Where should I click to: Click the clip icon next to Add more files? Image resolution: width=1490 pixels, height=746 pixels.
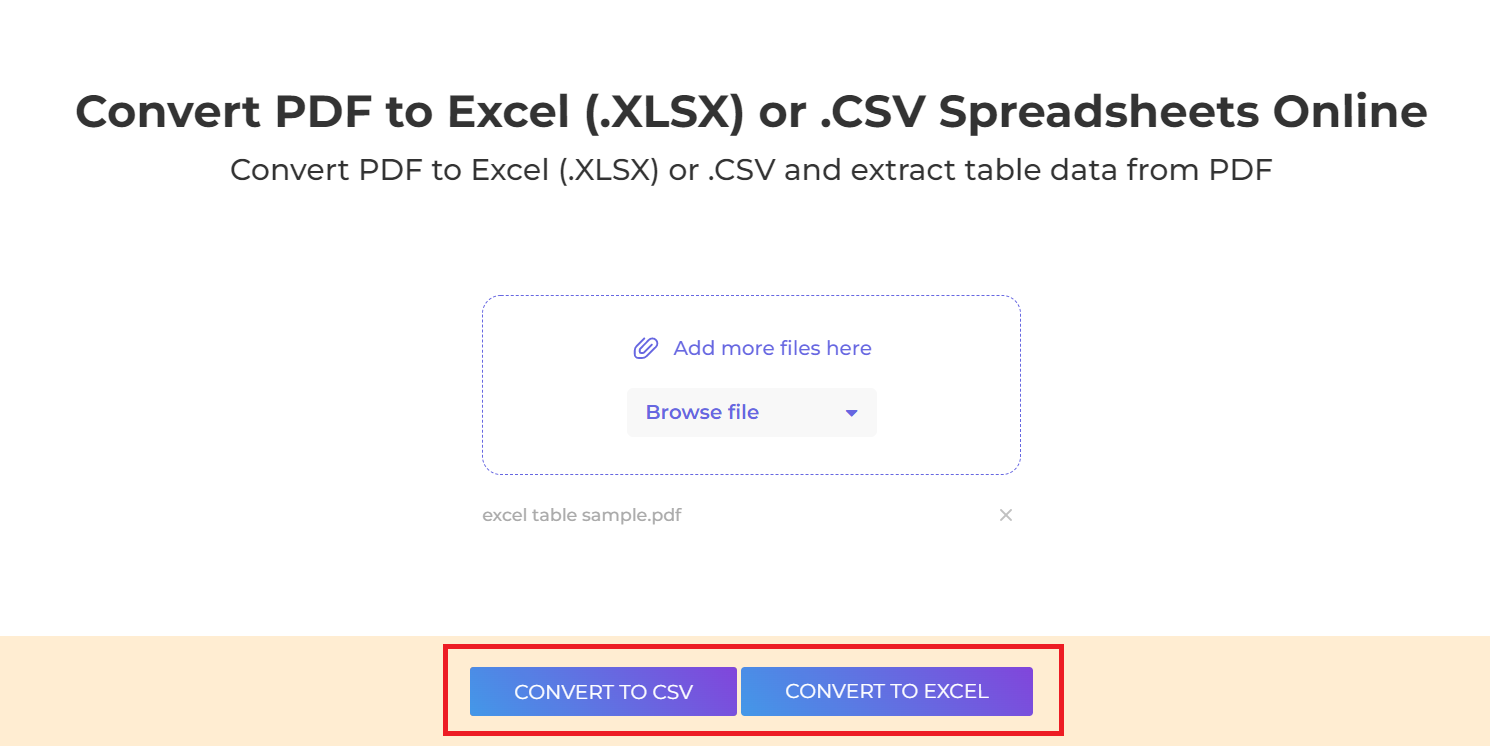point(646,347)
